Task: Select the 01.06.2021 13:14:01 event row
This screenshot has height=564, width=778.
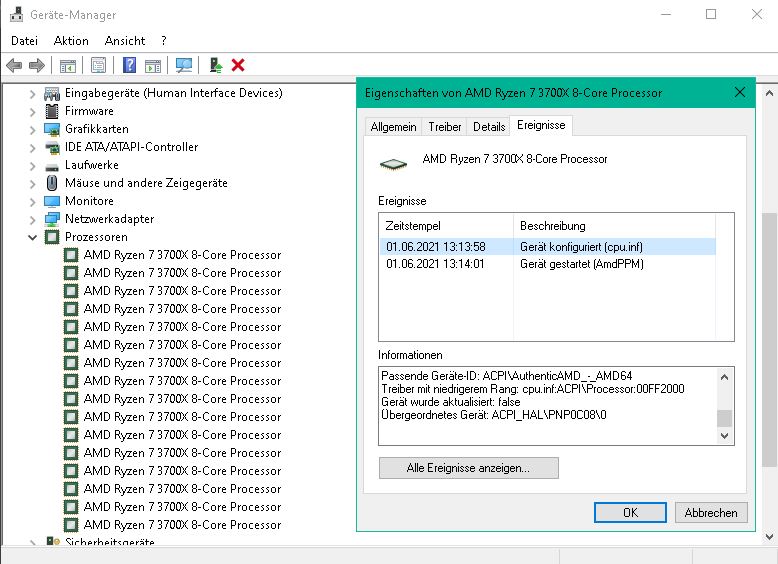Action: click(548, 264)
